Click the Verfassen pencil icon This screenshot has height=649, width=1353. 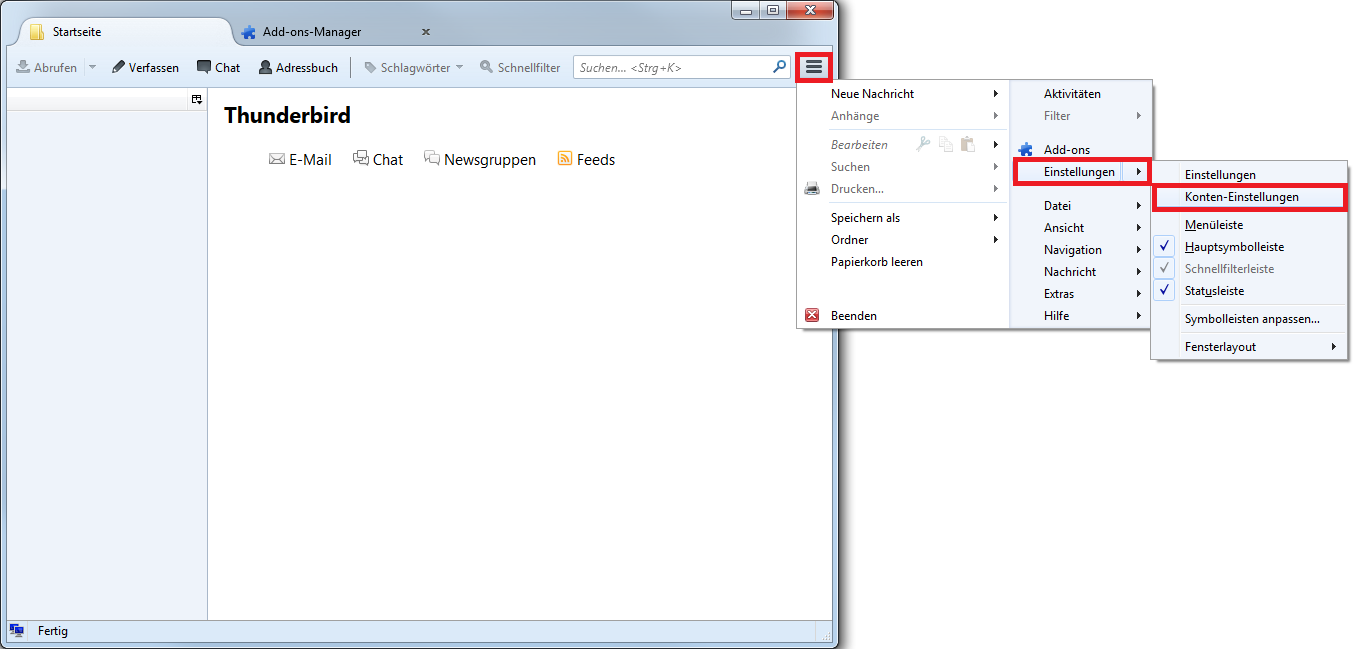(119, 67)
